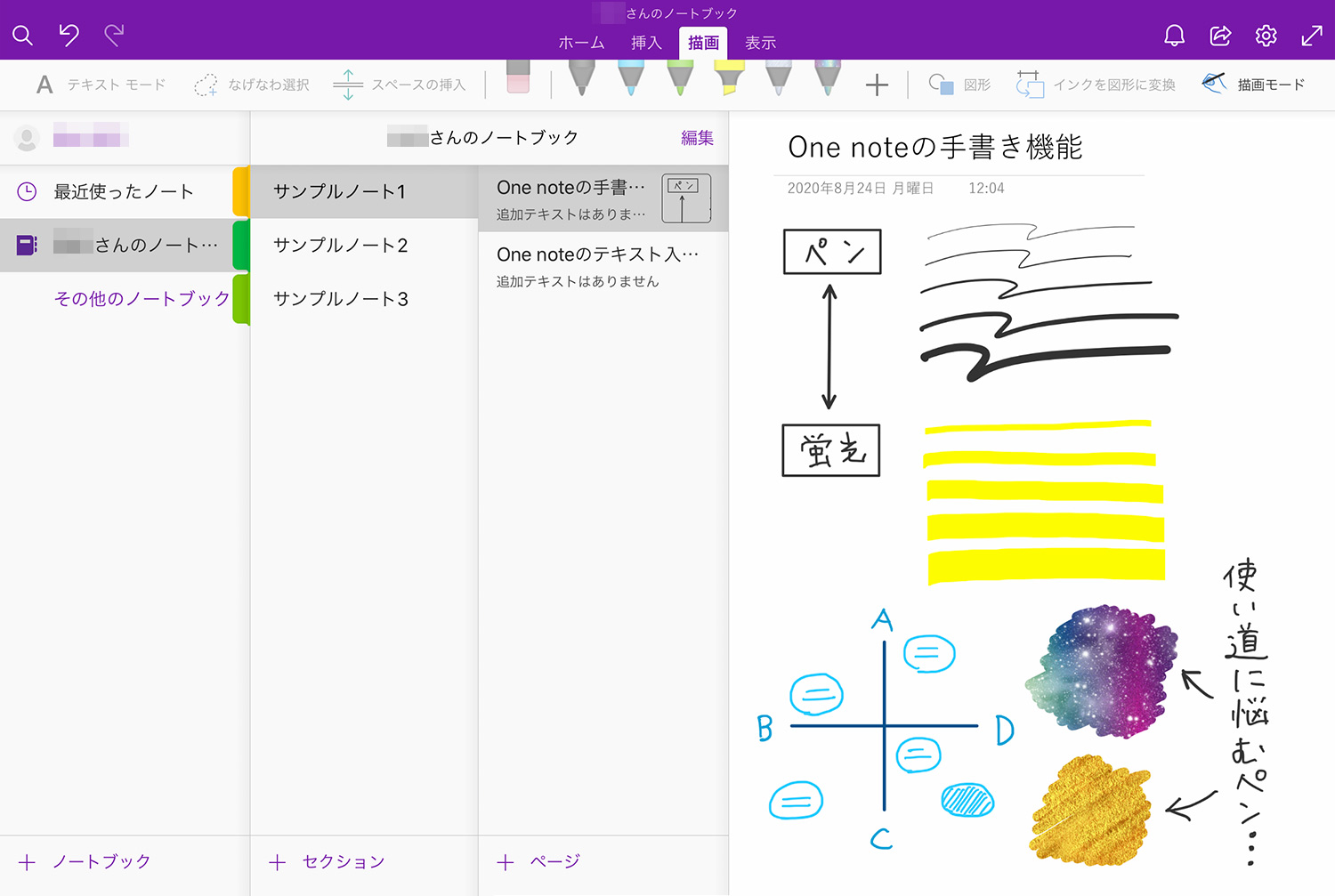Add a new ノートブック
1335x896 pixels.
(x=85, y=861)
